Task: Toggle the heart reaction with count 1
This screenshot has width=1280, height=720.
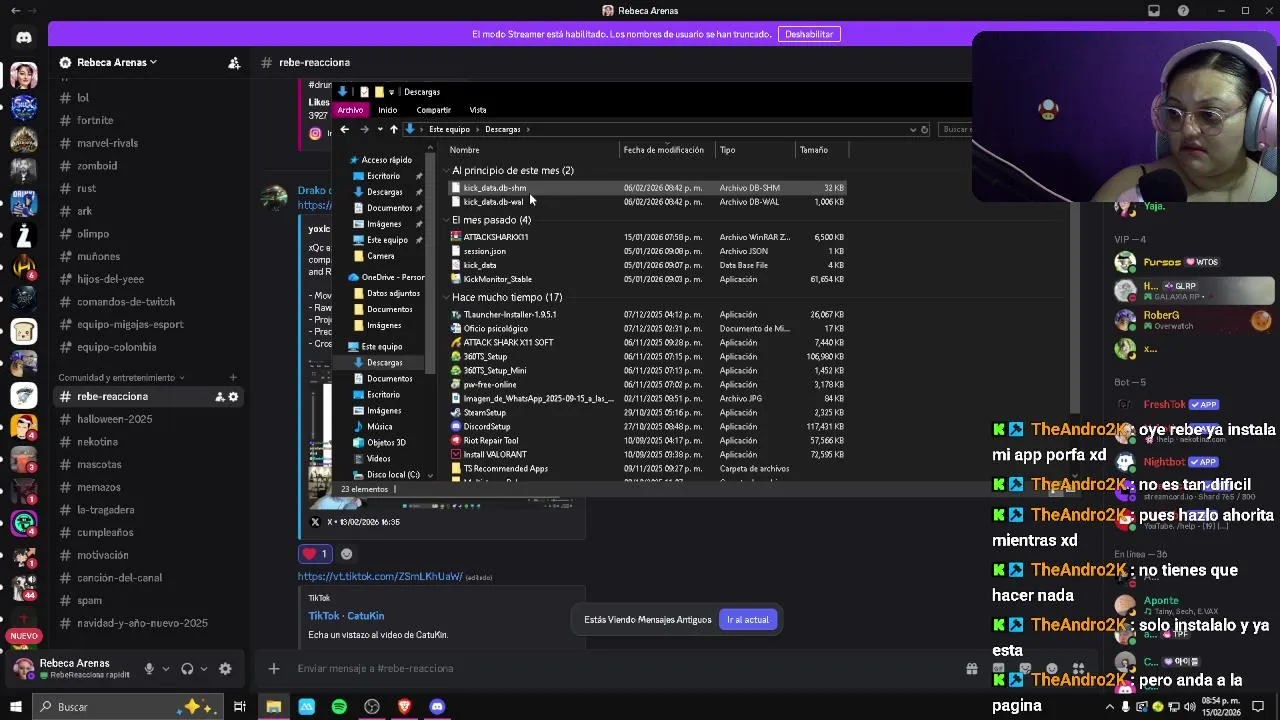Action: (x=315, y=554)
